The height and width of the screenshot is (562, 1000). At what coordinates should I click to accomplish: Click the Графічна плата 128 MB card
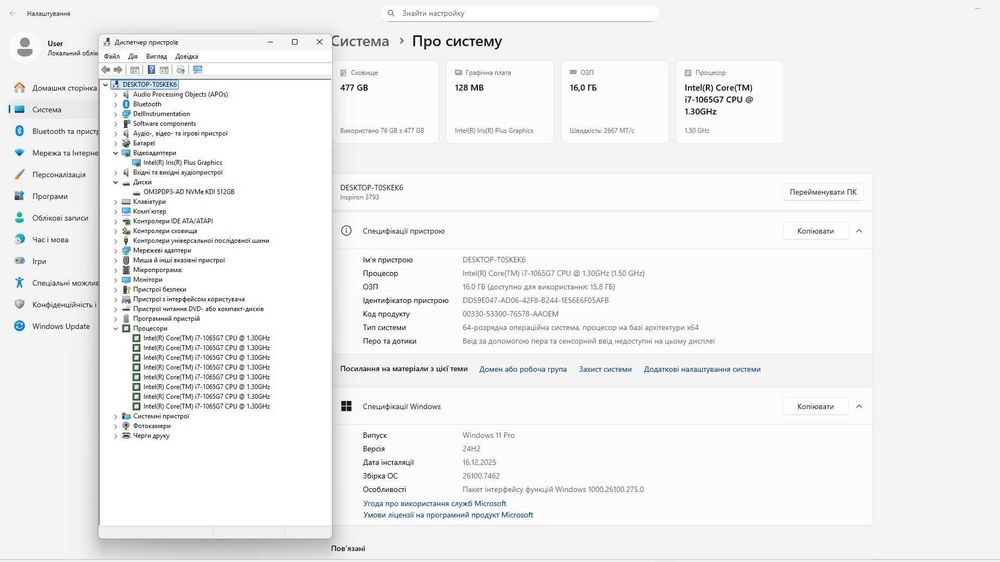click(x=500, y=102)
